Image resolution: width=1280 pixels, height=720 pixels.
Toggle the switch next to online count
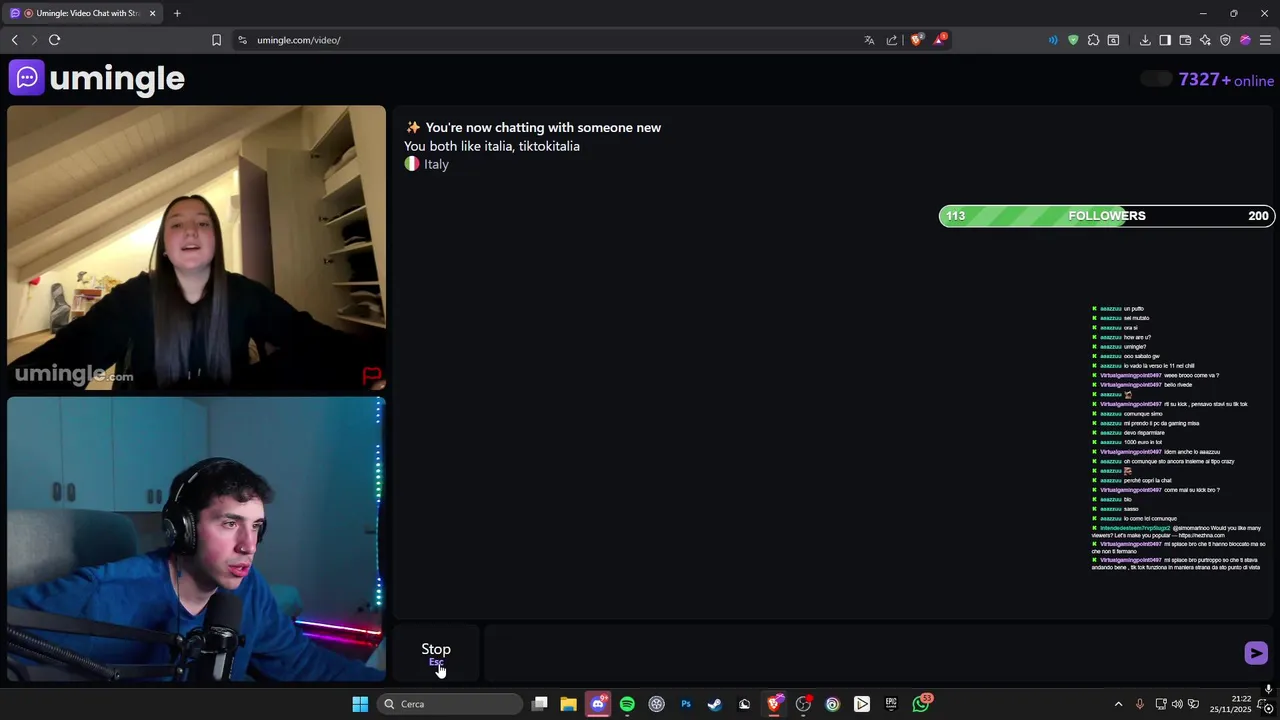click(1157, 79)
